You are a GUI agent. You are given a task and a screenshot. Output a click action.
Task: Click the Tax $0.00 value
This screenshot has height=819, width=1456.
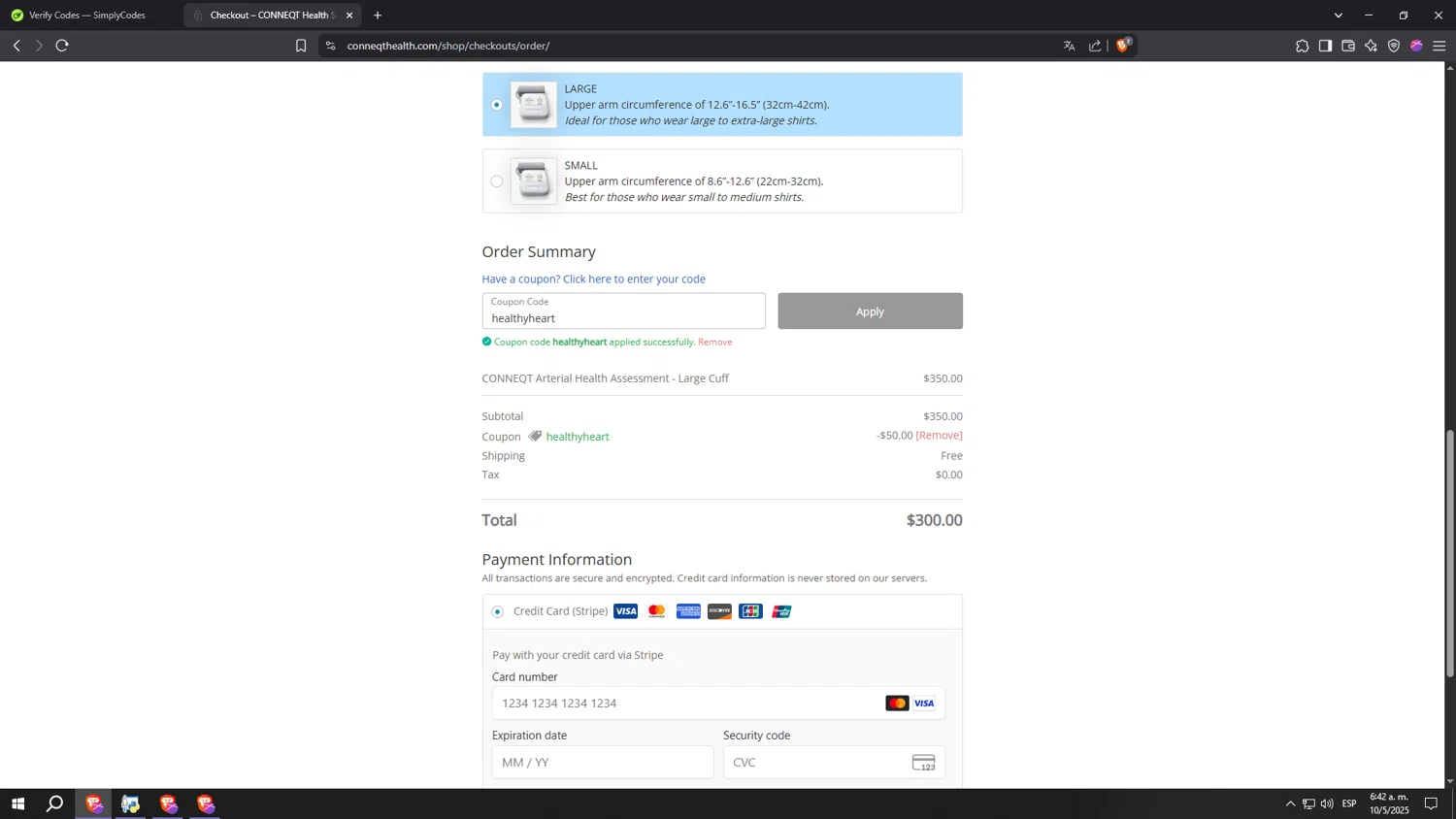(x=948, y=475)
